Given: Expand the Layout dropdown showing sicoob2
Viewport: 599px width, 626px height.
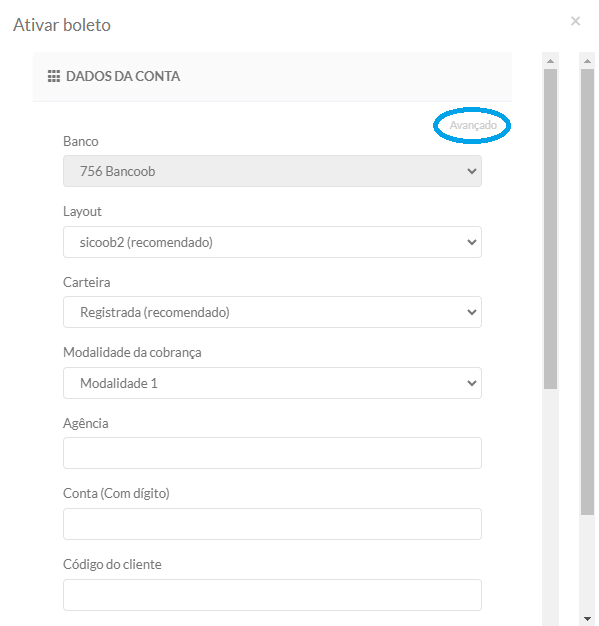Looking at the screenshot, I should pyautogui.click(x=272, y=242).
